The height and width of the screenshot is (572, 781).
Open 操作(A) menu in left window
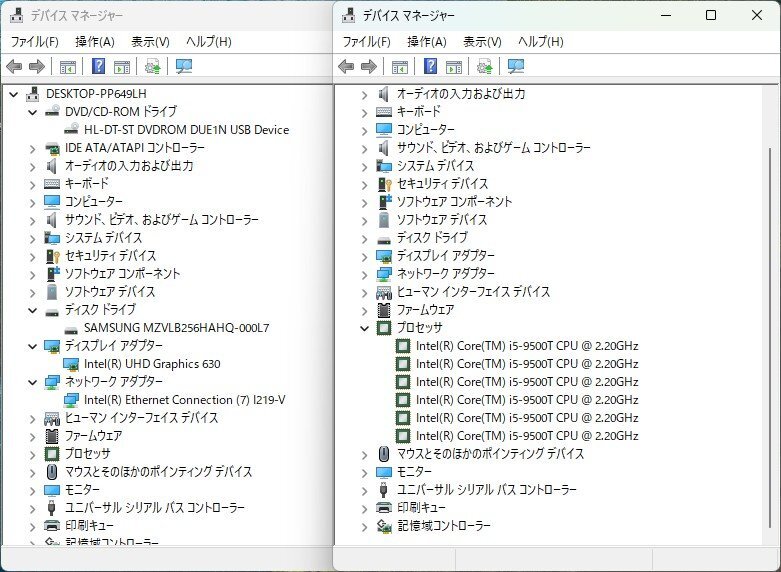(95, 41)
